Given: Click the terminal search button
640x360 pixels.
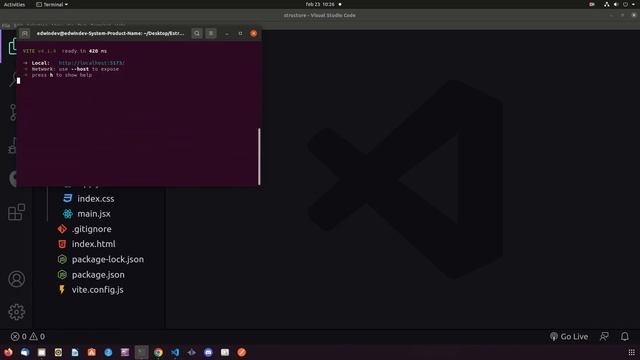Looking at the screenshot, I should [197, 33].
